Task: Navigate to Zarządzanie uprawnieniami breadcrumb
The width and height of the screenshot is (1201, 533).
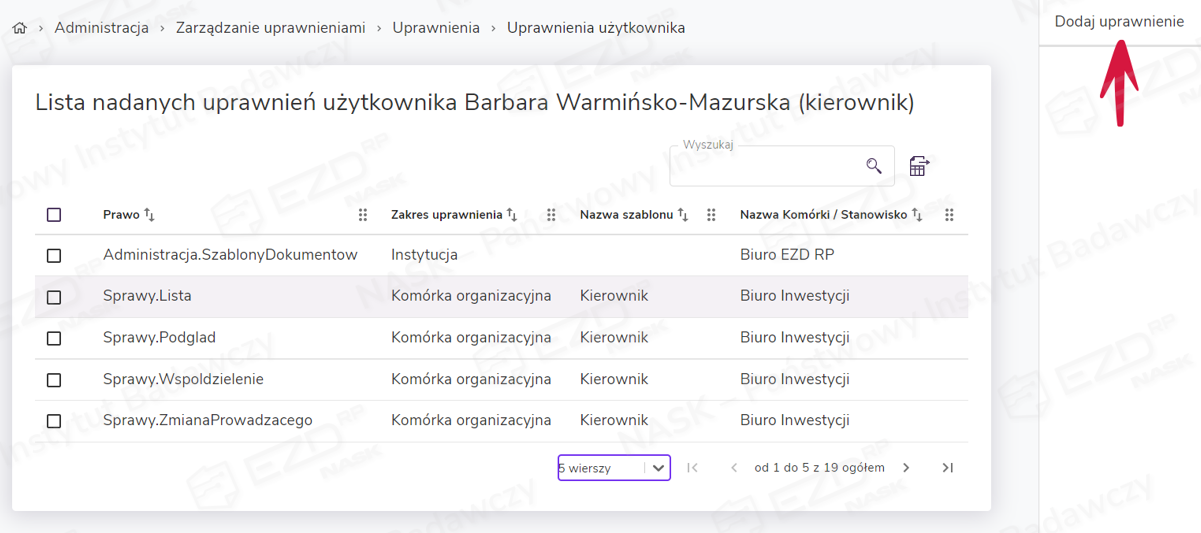Action: pos(270,28)
